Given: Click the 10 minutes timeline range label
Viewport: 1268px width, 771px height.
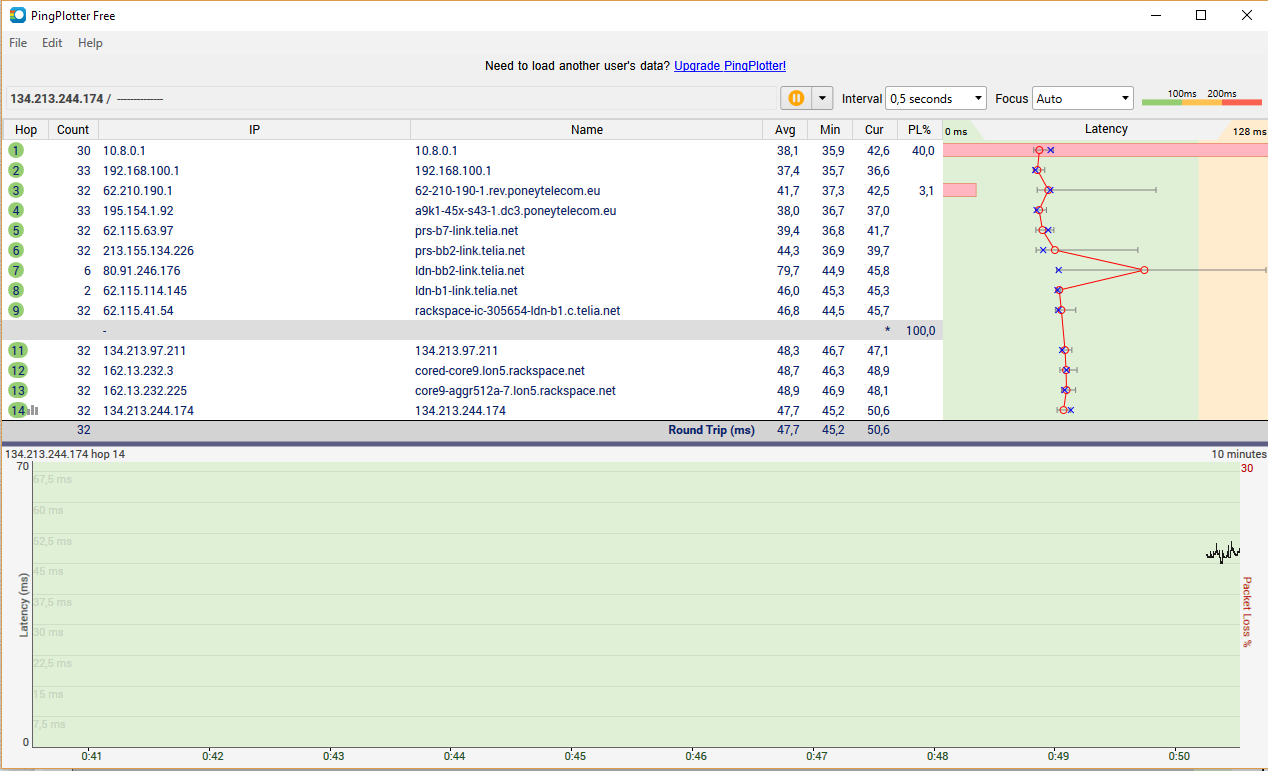Looking at the screenshot, I should pos(1239,454).
